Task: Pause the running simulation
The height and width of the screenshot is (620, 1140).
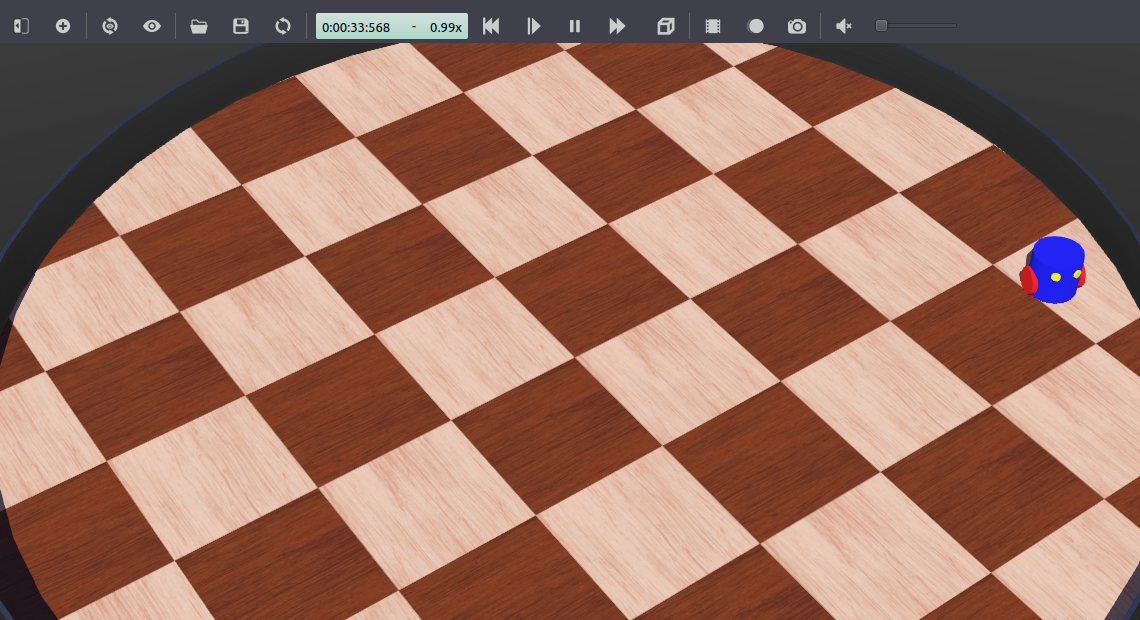Action: pos(575,26)
